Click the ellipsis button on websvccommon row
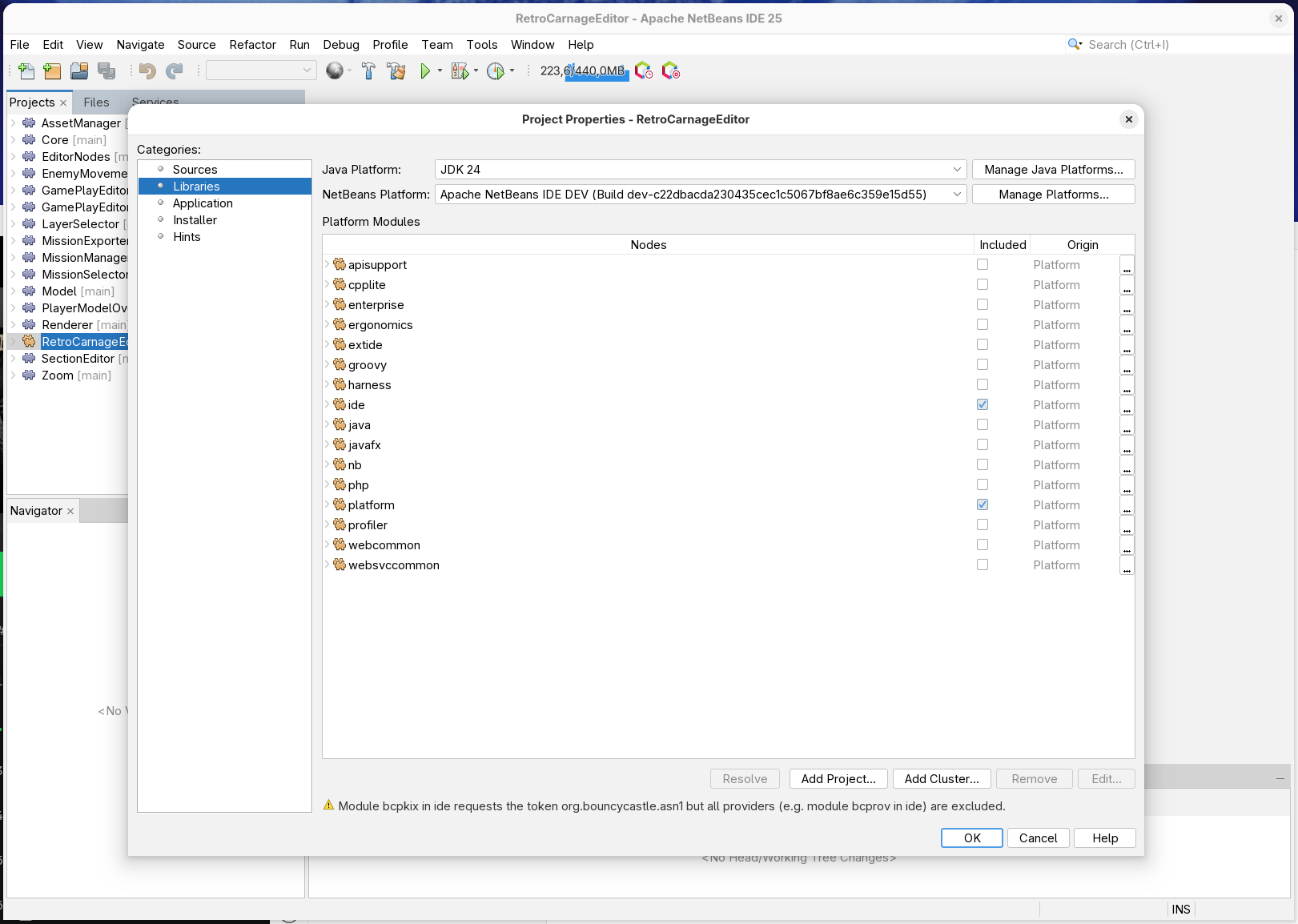Screen dimensions: 1298x924 click(1127, 565)
